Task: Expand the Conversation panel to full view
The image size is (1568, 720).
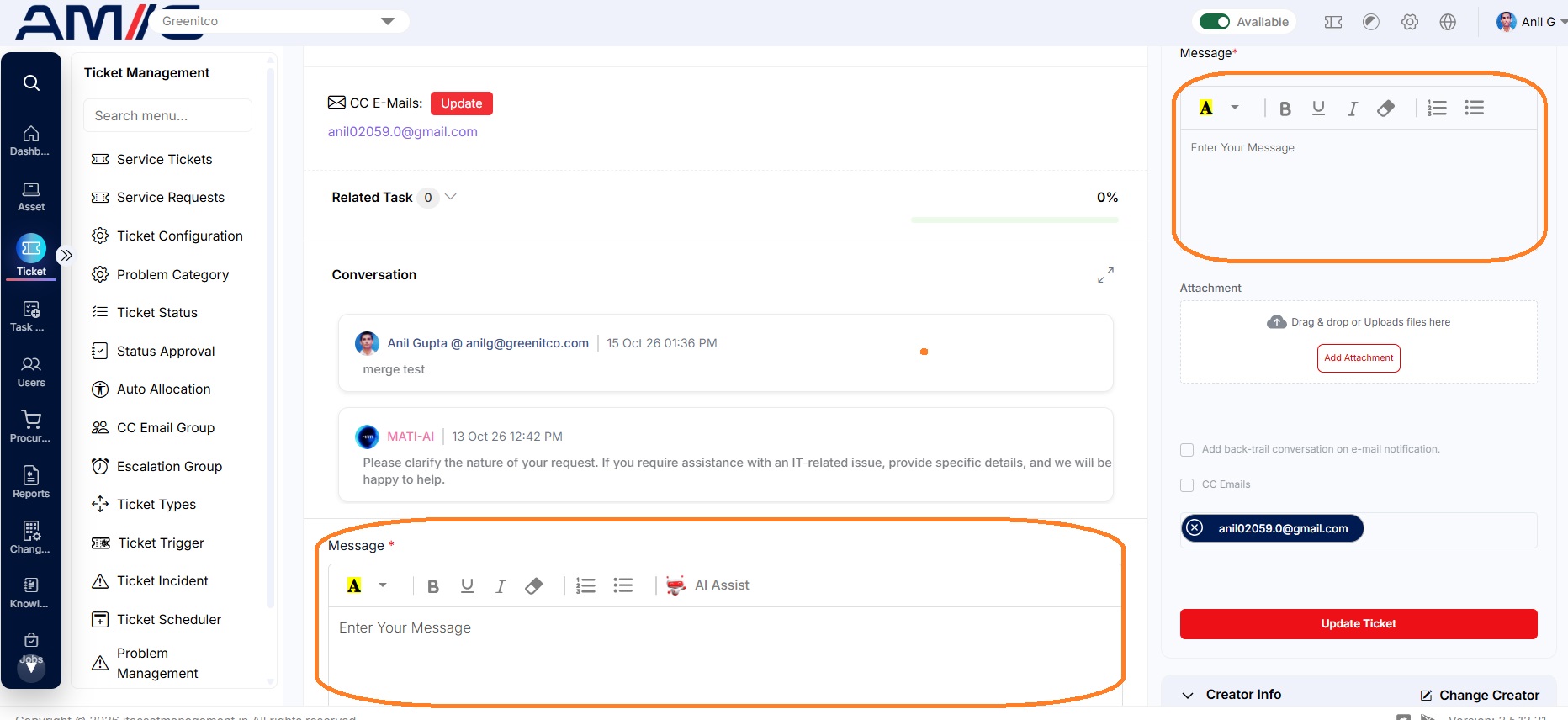Action: coord(1105,275)
